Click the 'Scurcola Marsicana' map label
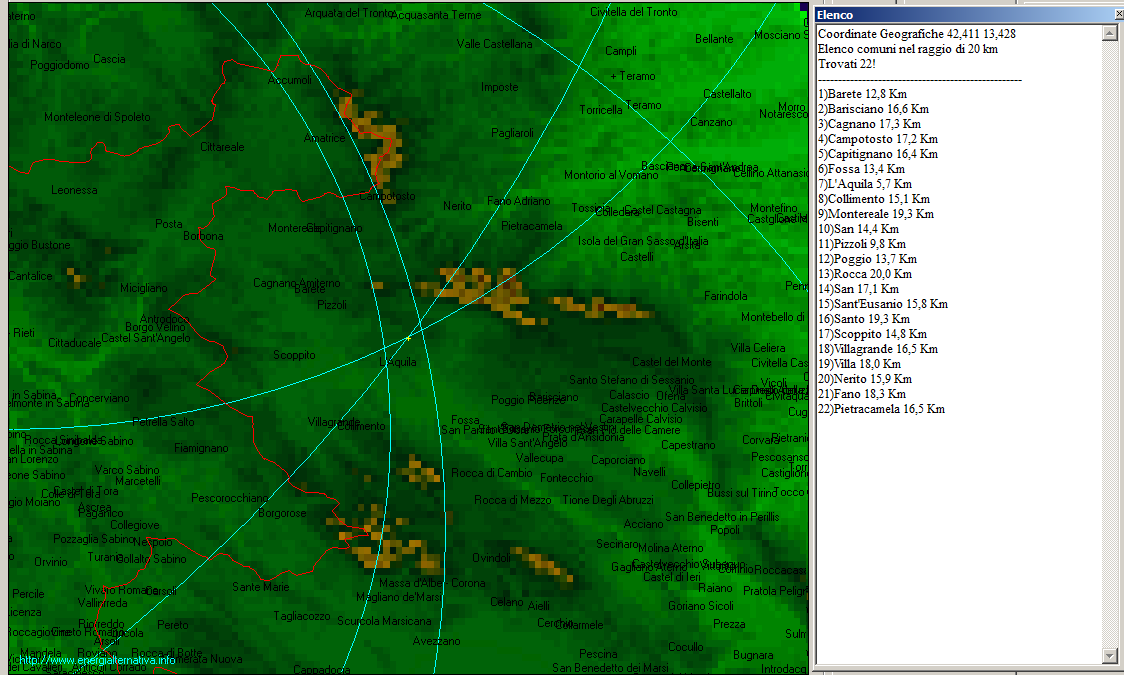Image resolution: width=1124 pixels, height=675 pixels. pos(384,621)
